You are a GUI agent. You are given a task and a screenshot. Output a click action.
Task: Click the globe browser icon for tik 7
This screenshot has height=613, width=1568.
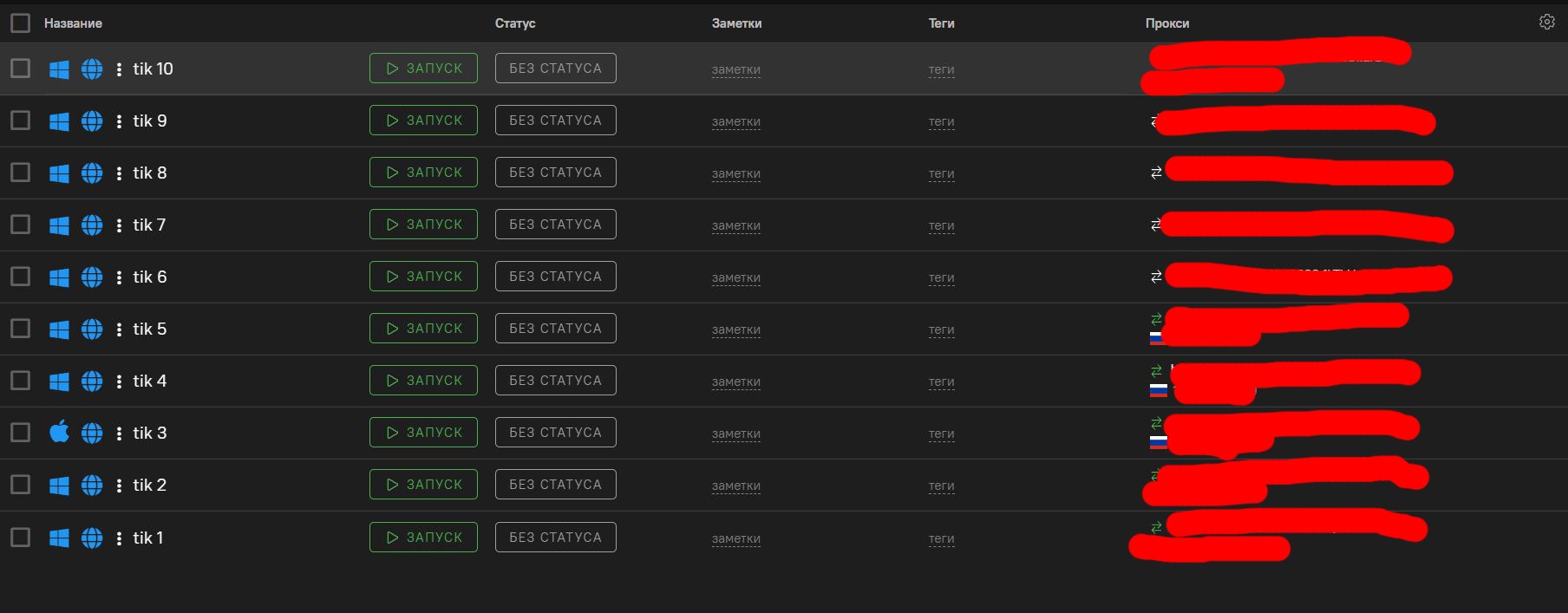[92, 225]
